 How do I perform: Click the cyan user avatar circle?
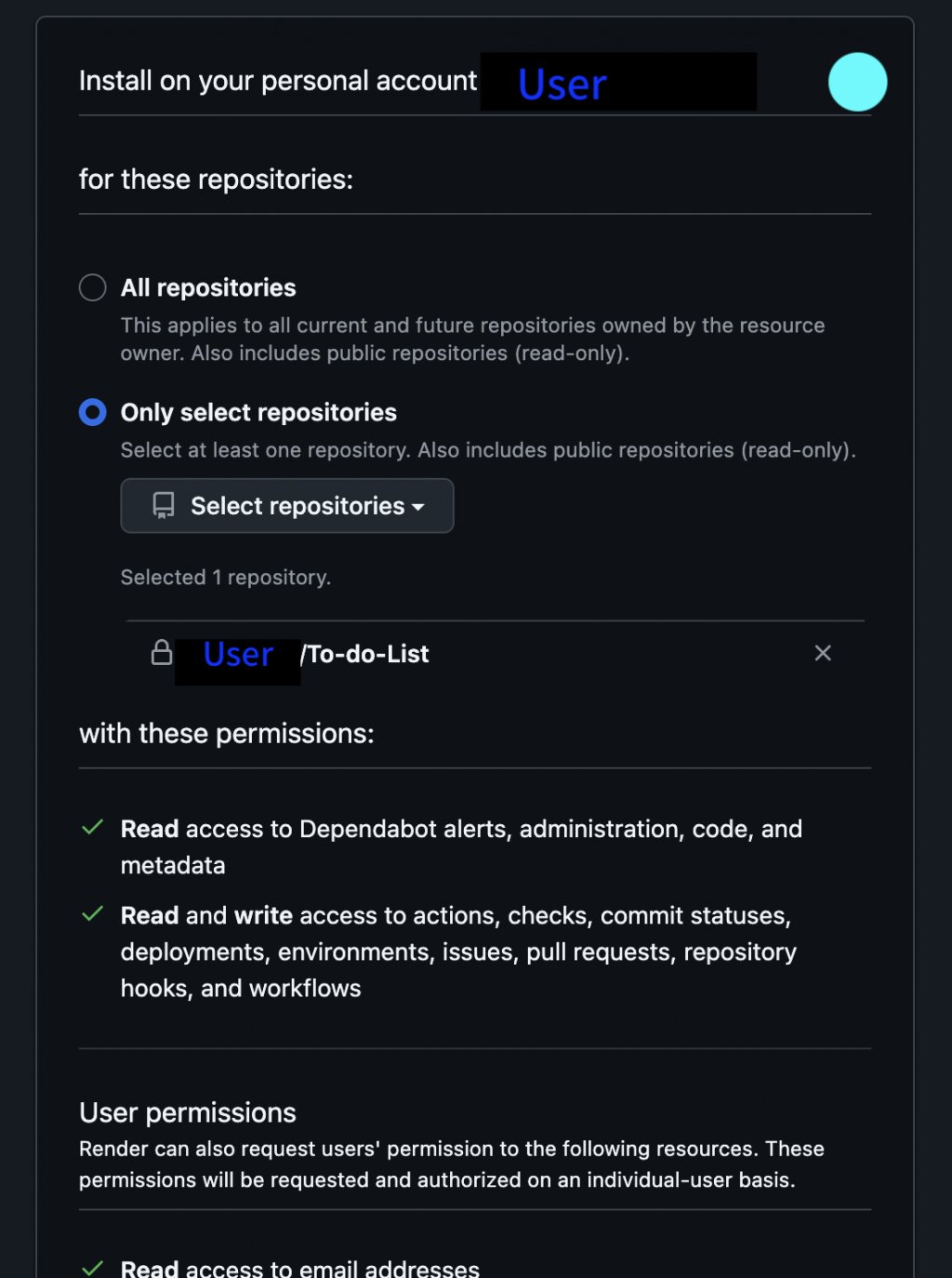[x=857, y=82]
